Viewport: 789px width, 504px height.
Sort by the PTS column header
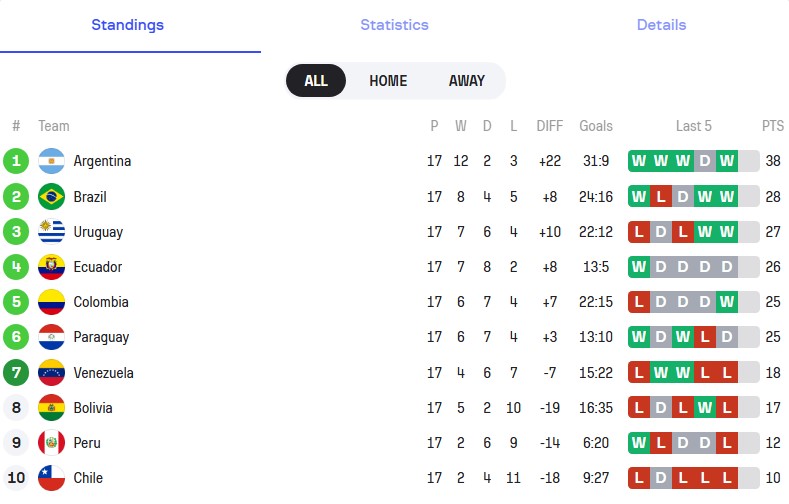click(772, 126)
